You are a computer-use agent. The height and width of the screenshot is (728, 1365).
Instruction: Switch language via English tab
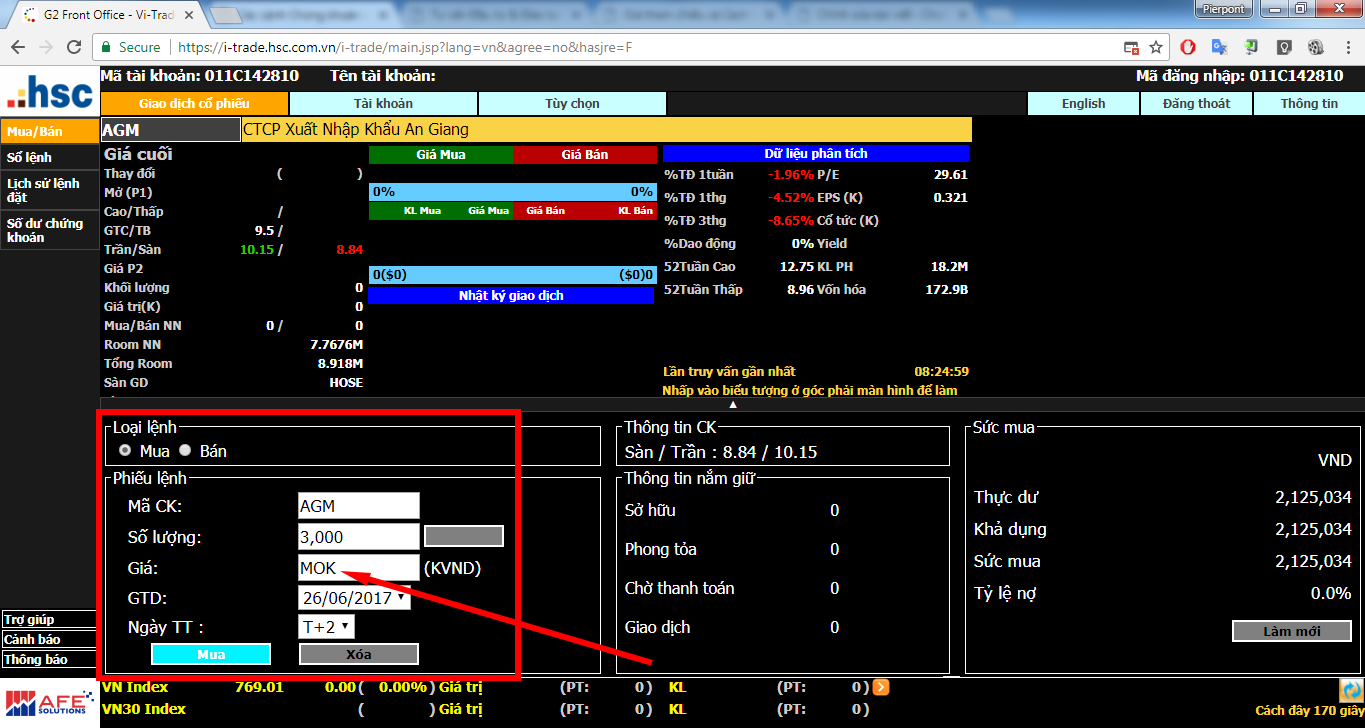click(1083, 103)
